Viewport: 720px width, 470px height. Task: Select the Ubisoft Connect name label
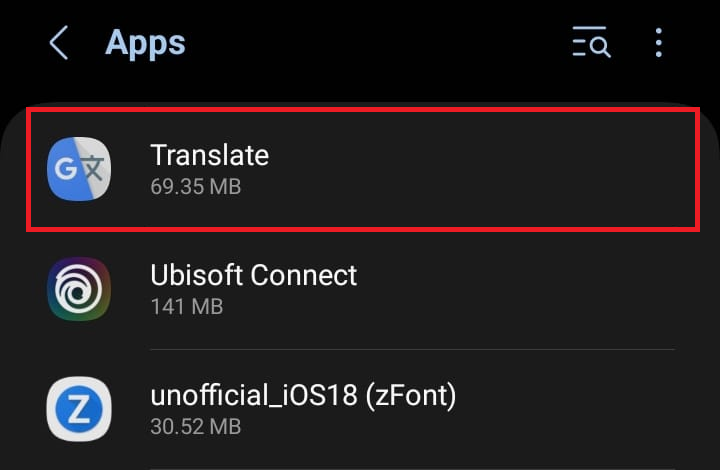[x=253, y=275]
